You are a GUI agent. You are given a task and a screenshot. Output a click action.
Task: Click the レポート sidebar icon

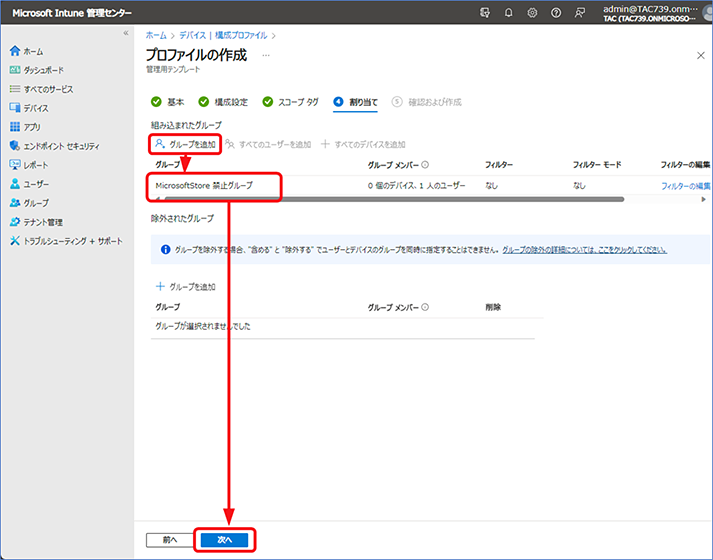click(15, 165)
